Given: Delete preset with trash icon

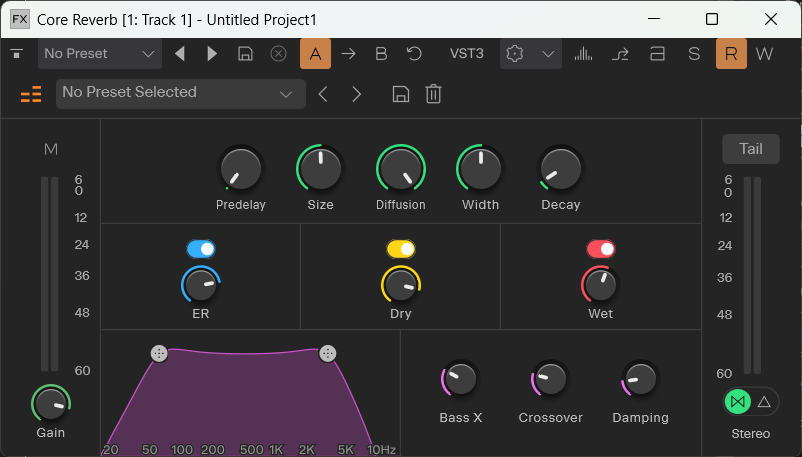Looking at the screenshot, I should click(433, 94).
